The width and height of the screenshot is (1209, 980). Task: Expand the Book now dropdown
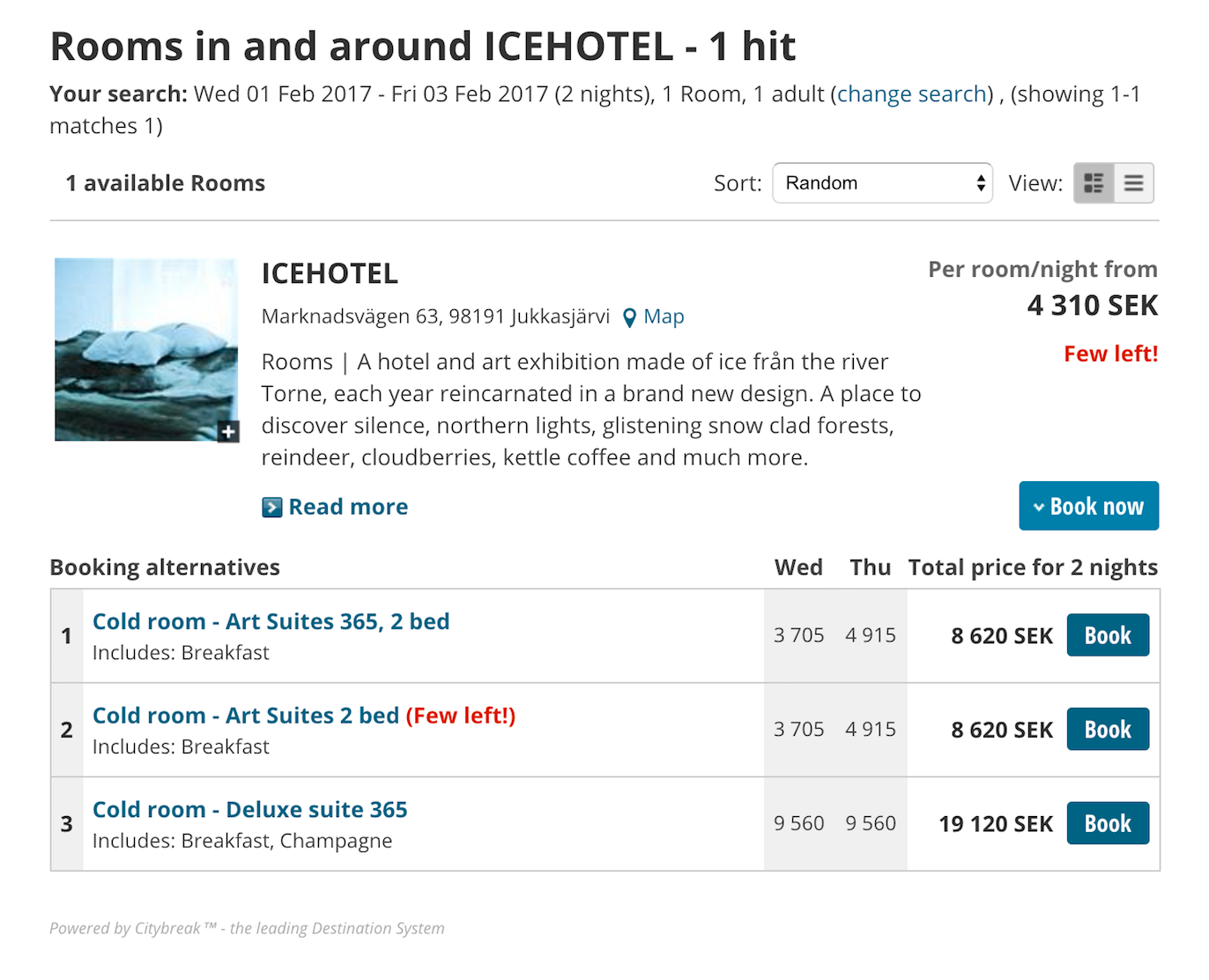point(1088,506)
